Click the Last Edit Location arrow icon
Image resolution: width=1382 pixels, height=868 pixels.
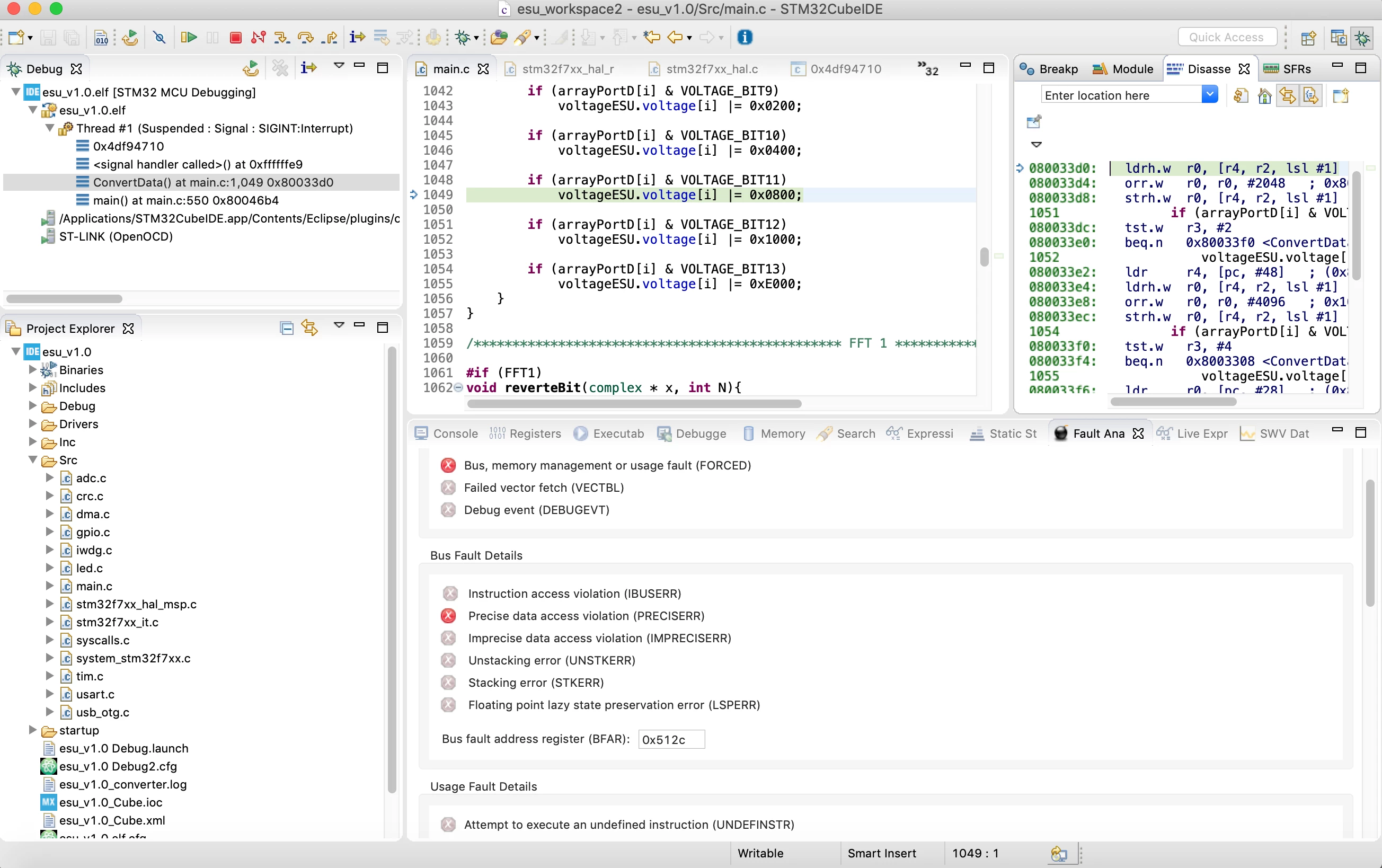tap(651, 38)
